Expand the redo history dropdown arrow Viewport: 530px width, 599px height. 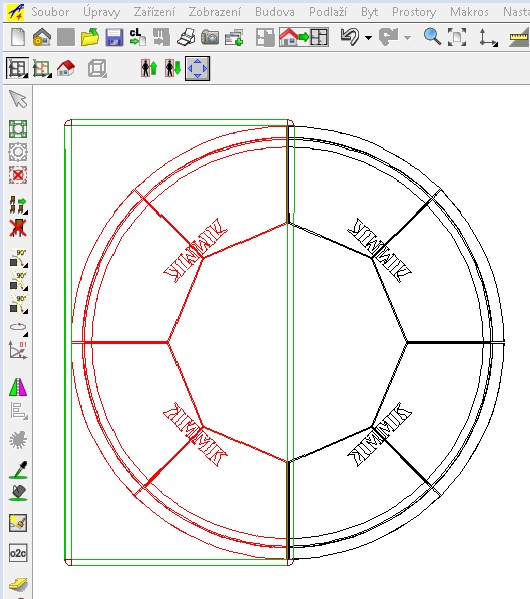point(407,37)
